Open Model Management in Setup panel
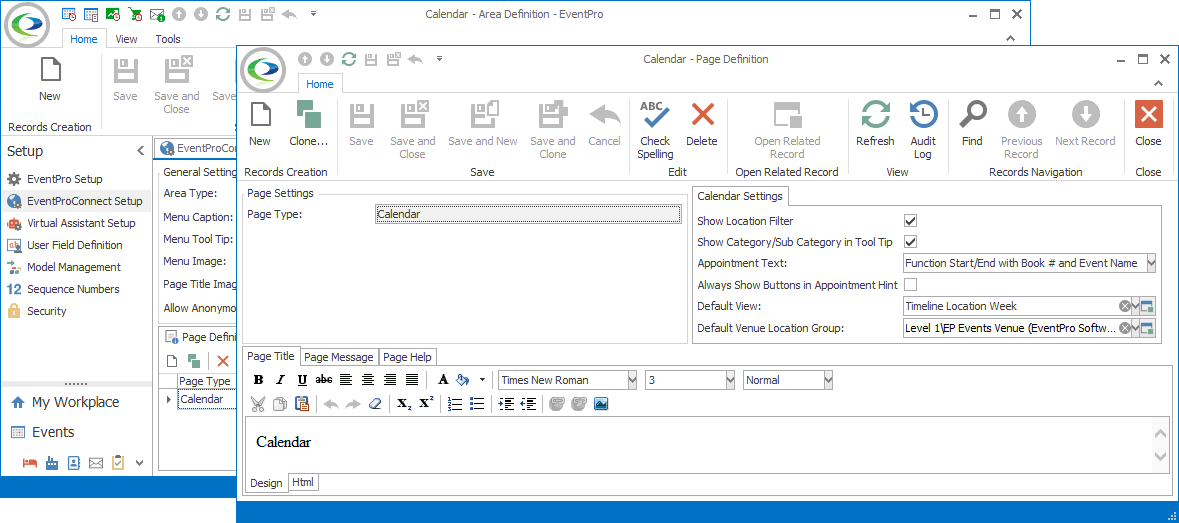 [x=63, y=267]
